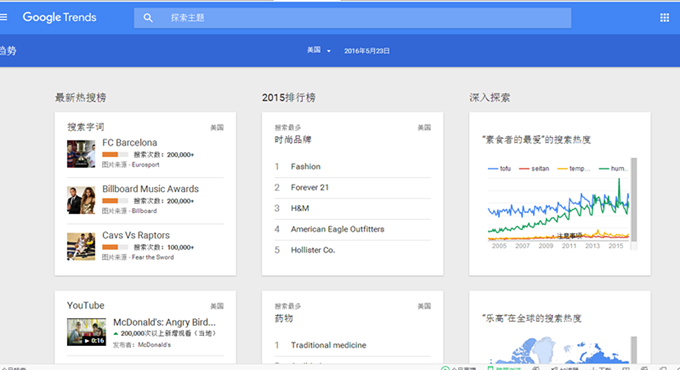Screen dimensions: 680x370
Task: Open the Billboard Music Awards search
Action: [150, 189]
